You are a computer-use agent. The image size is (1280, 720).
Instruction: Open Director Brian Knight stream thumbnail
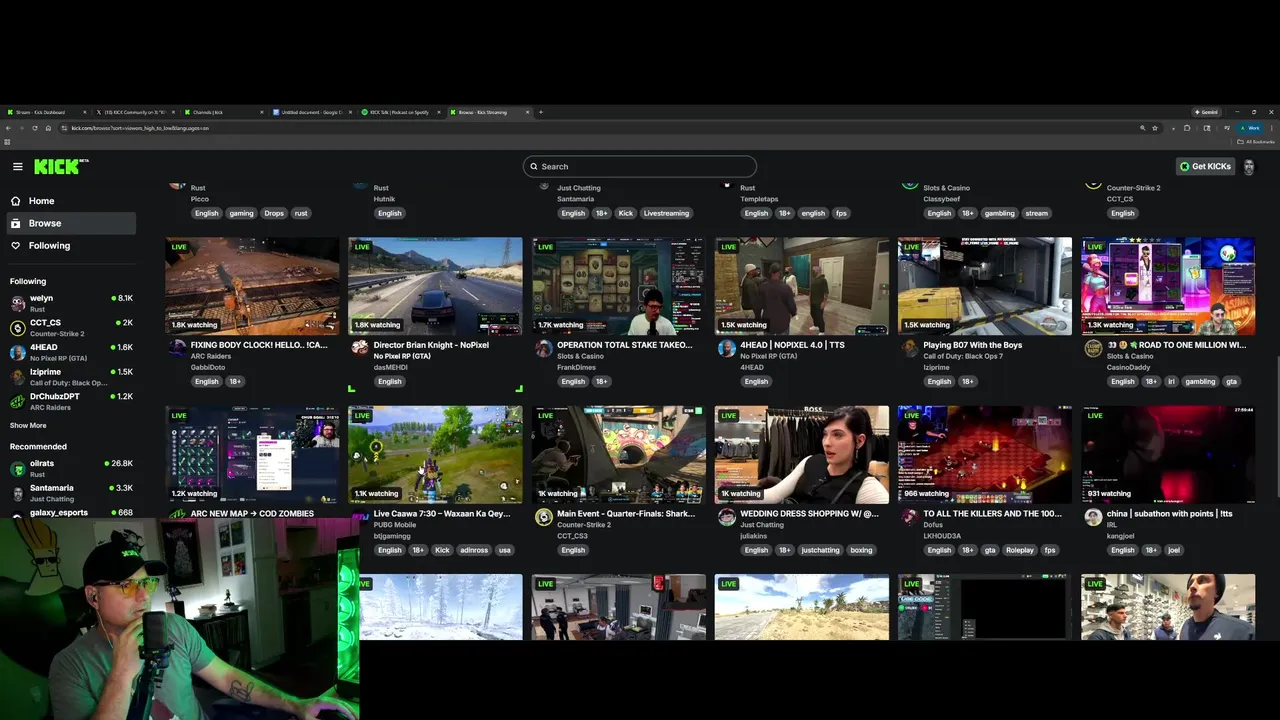point(435,286)
